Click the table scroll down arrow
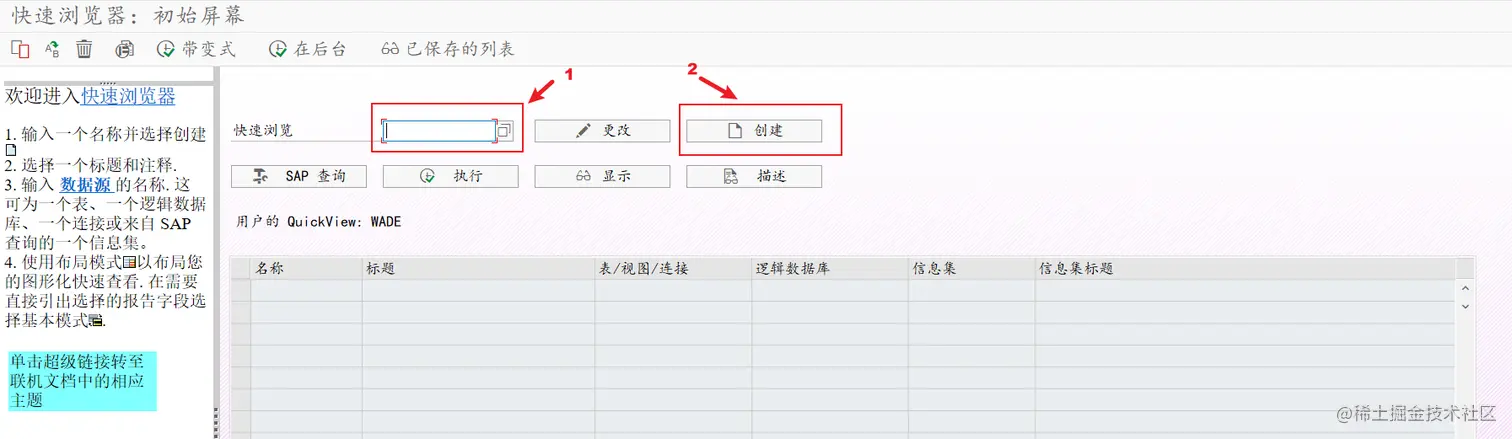Viewport: 1512px width, 439px height. tap(1465, 305)
